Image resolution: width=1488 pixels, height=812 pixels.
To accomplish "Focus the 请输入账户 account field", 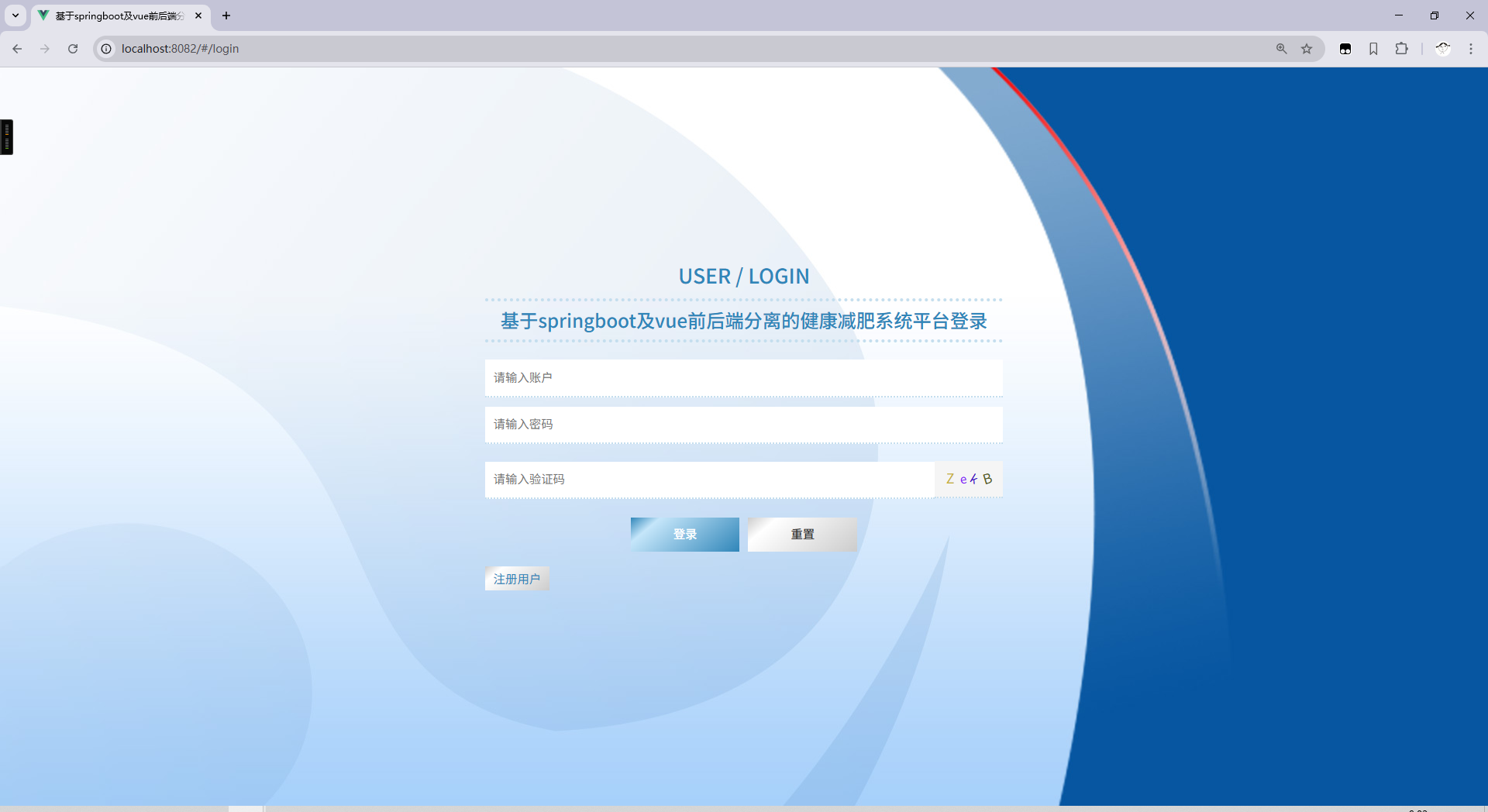I will [x=744, y=378].
